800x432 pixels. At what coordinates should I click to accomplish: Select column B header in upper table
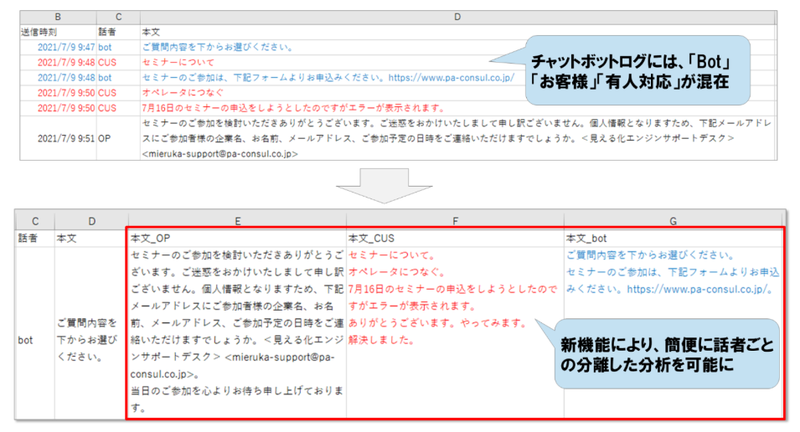(x=58, y=17)
